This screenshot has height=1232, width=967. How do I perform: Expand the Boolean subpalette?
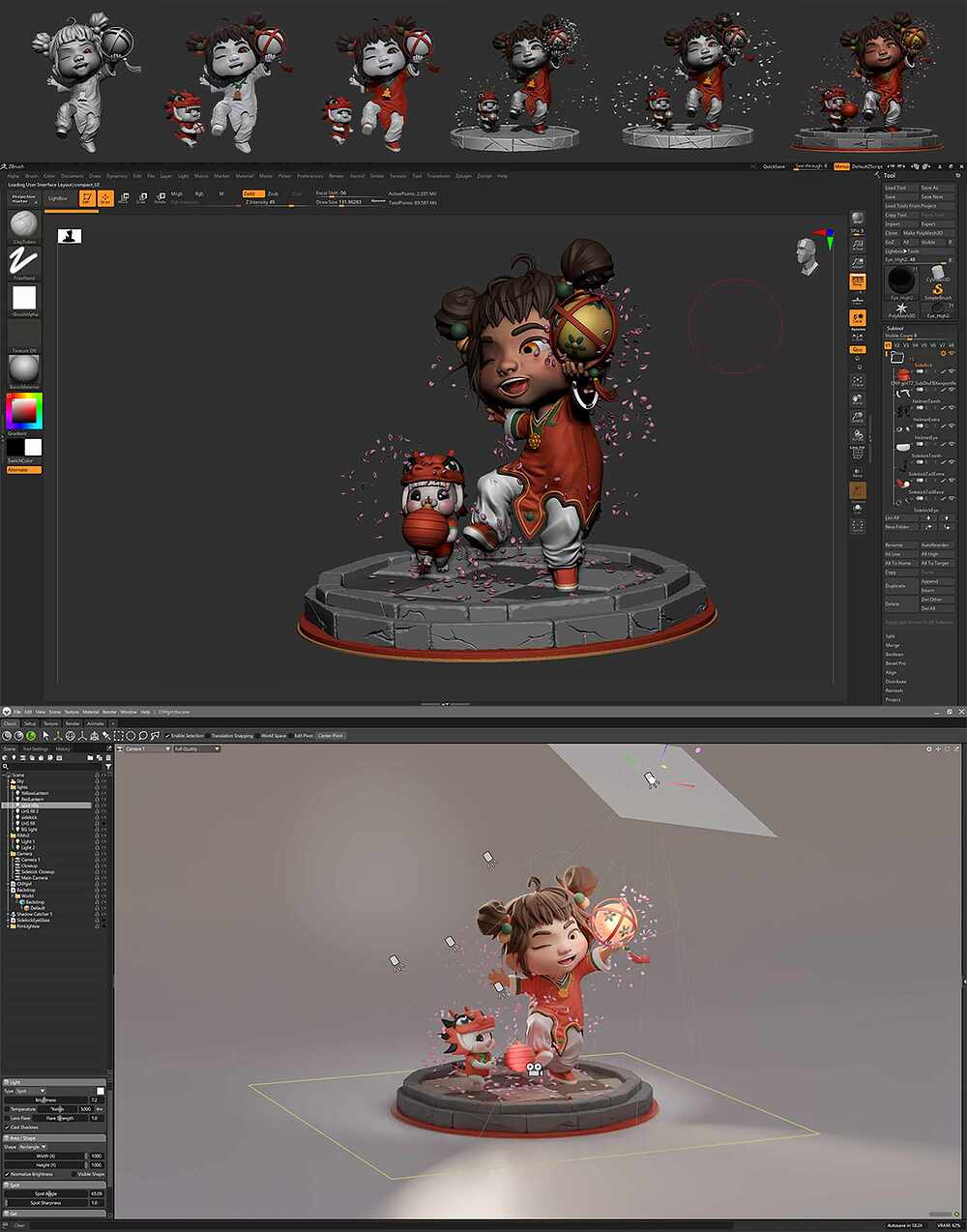[894, 654]
